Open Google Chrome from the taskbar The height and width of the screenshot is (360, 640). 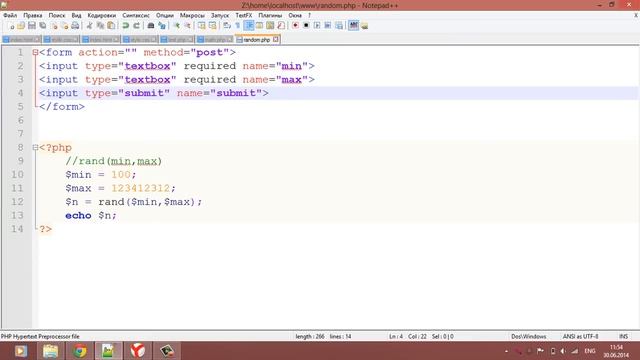[80, 351]
